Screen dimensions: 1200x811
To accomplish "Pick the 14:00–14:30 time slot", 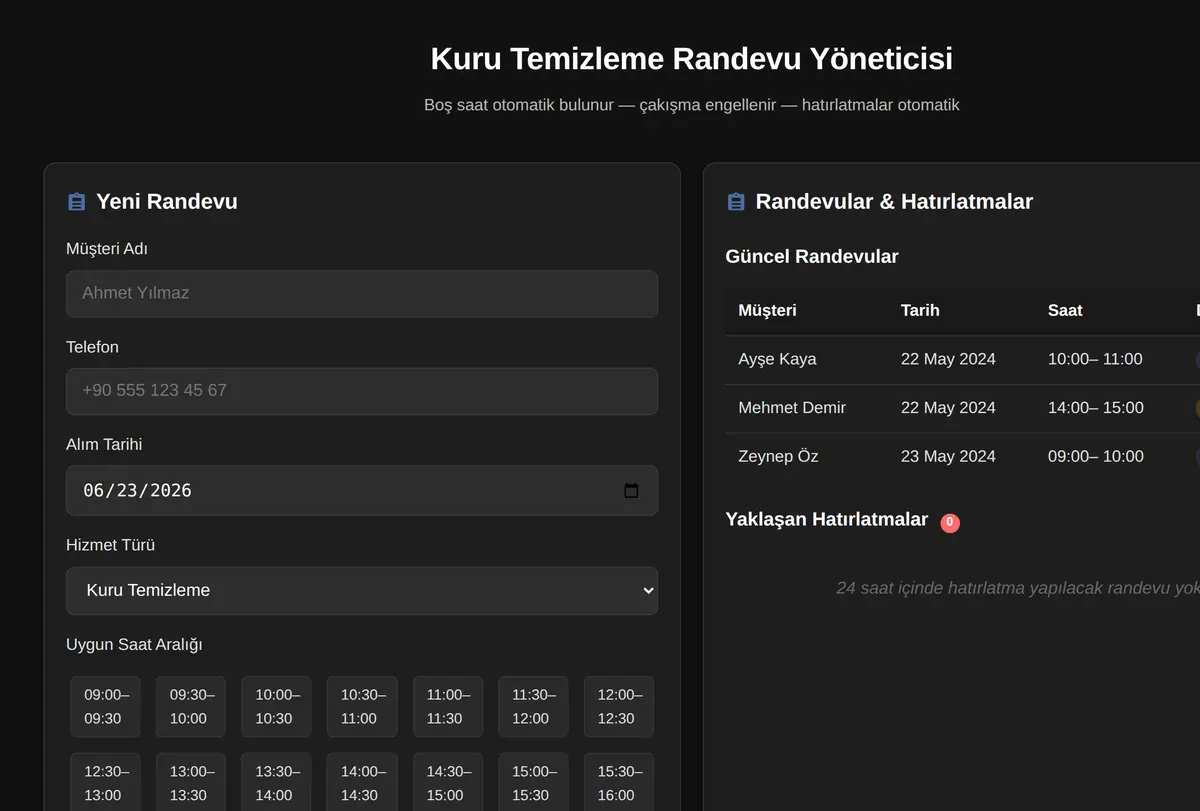I will 362,783.
